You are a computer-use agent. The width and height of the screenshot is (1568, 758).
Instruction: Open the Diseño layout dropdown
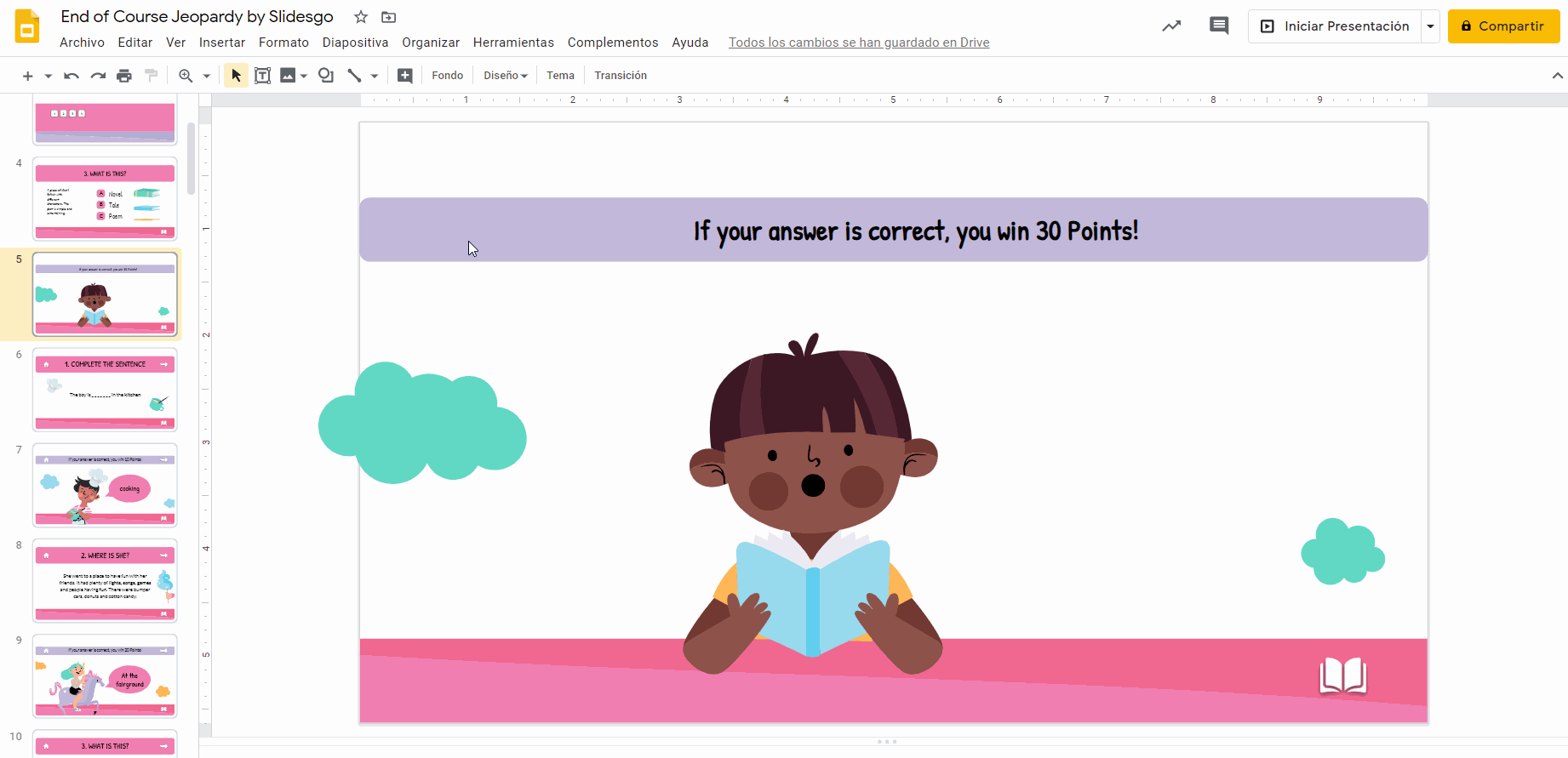click(506, 76)
